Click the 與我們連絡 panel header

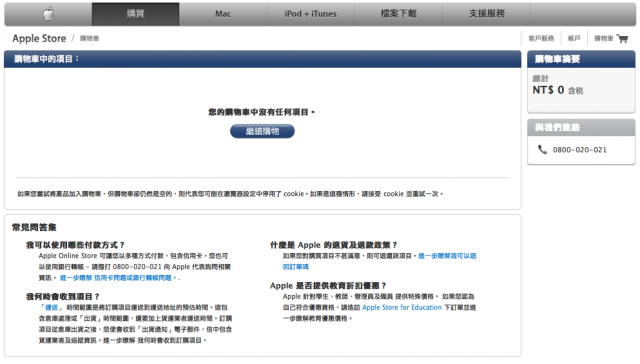pyautogui.click(x=581, y=128)
